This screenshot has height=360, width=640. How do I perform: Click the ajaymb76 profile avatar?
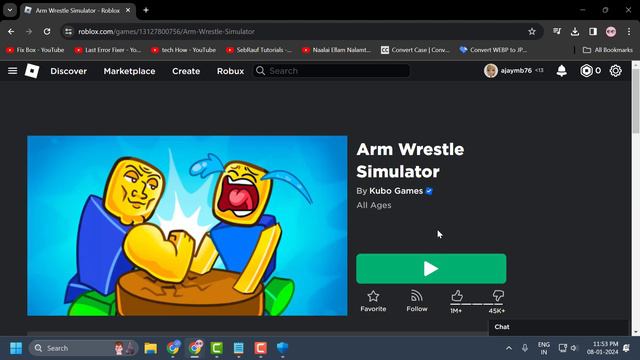coord(491,71)
